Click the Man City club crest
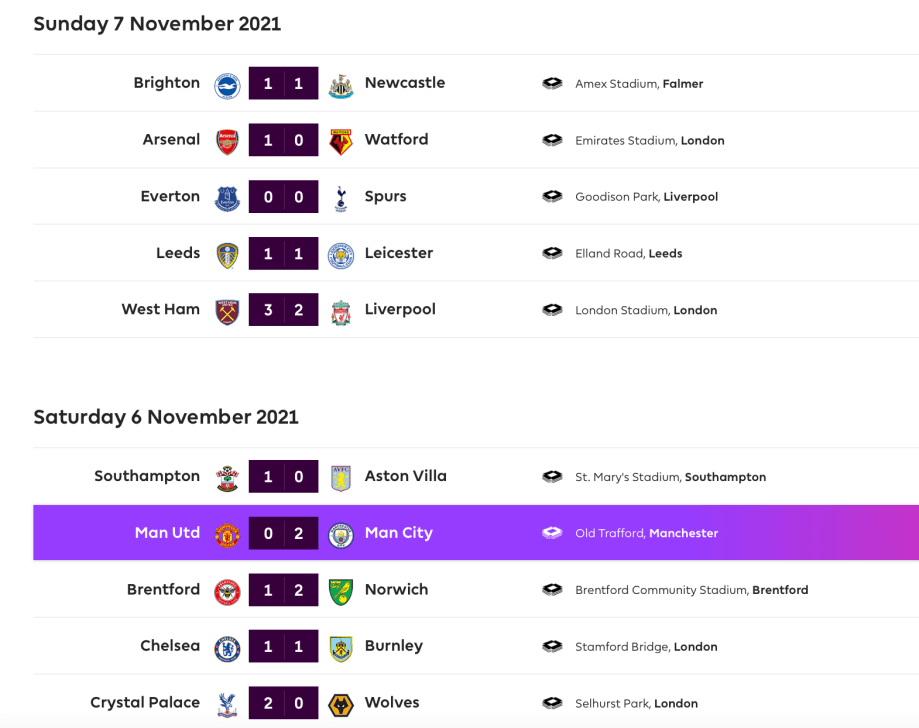The width and height of the screenshot is (919, 728). click(x=341, y=534)
